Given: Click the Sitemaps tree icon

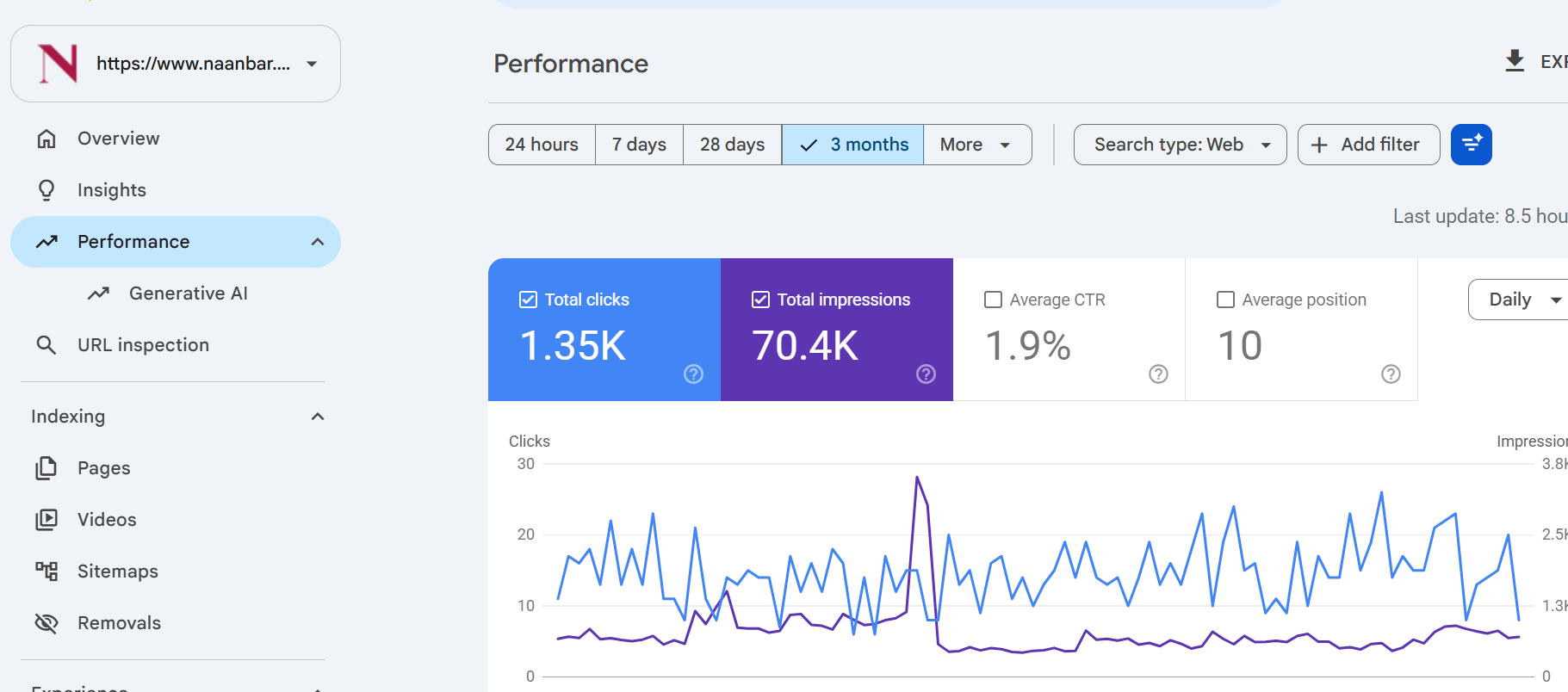Looking at the screenshot, I should pos(46,572).
